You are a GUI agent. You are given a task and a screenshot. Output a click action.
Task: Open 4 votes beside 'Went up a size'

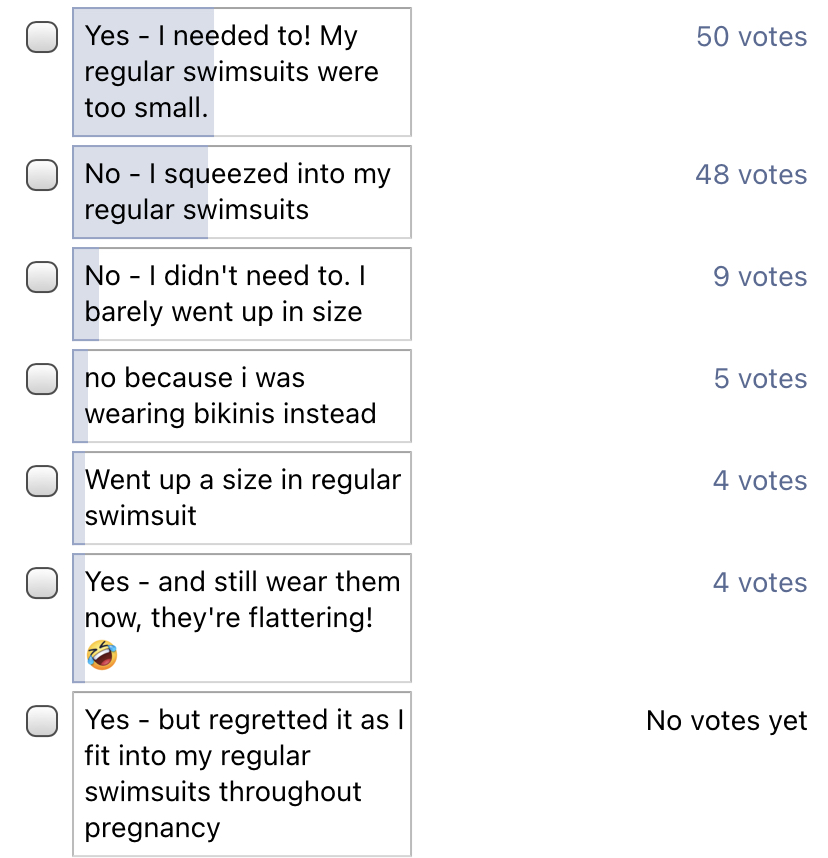760,480
